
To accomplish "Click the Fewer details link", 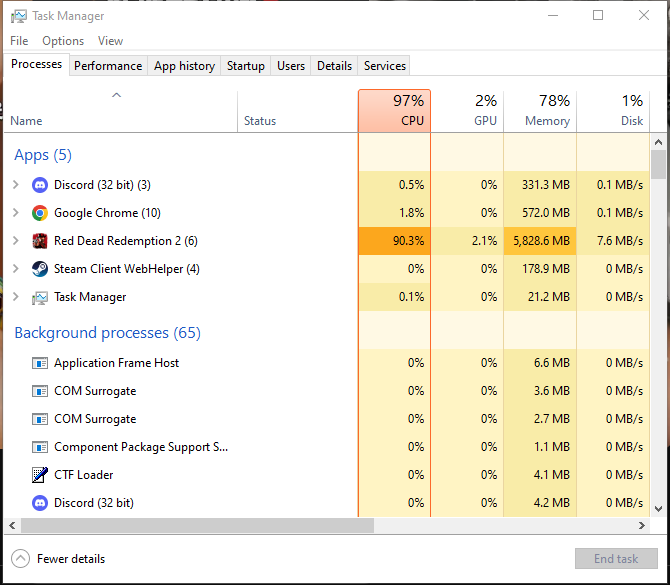I will click(x=71, y=559).
